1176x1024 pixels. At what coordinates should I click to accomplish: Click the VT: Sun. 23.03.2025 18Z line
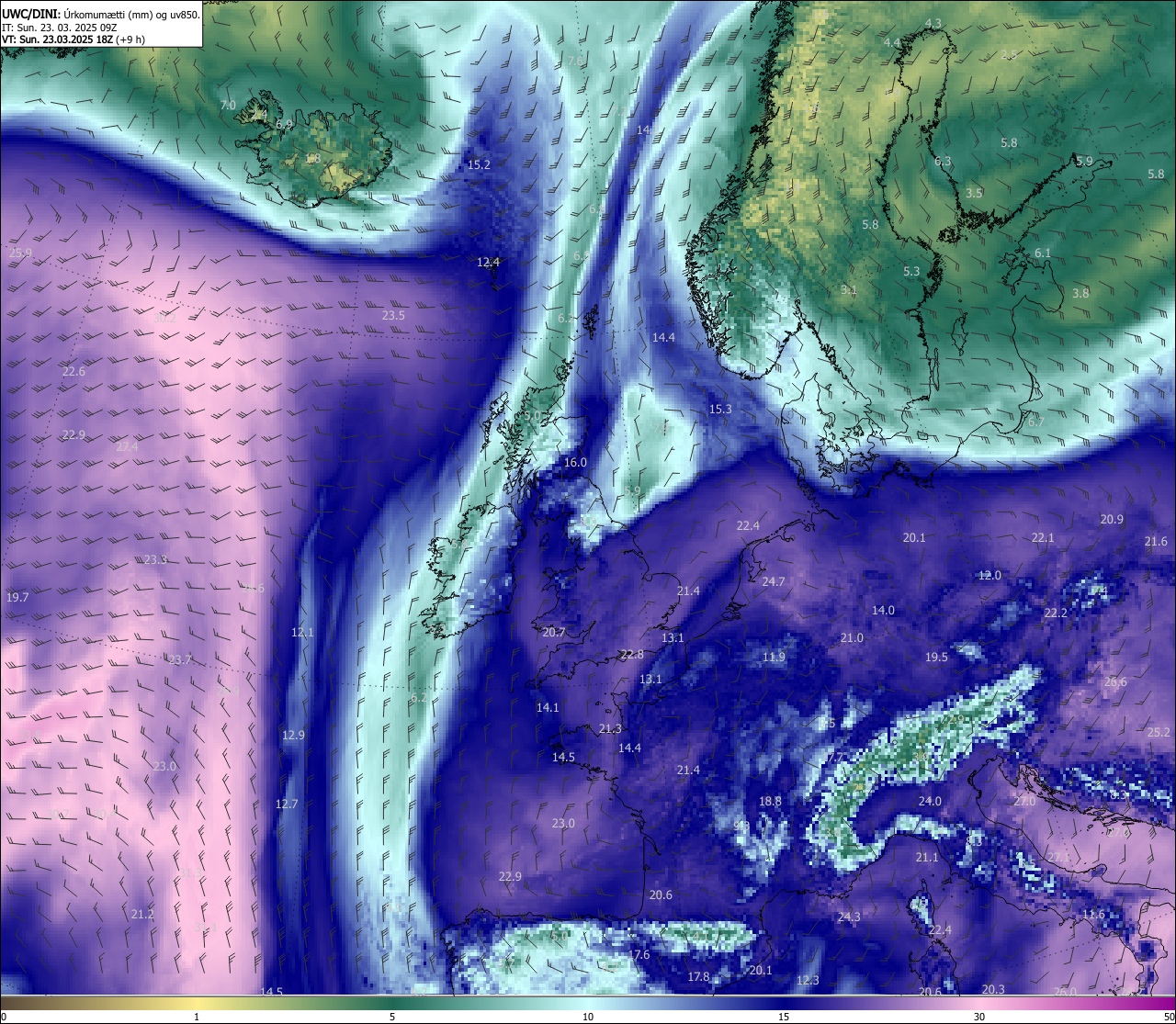point(73,39)
